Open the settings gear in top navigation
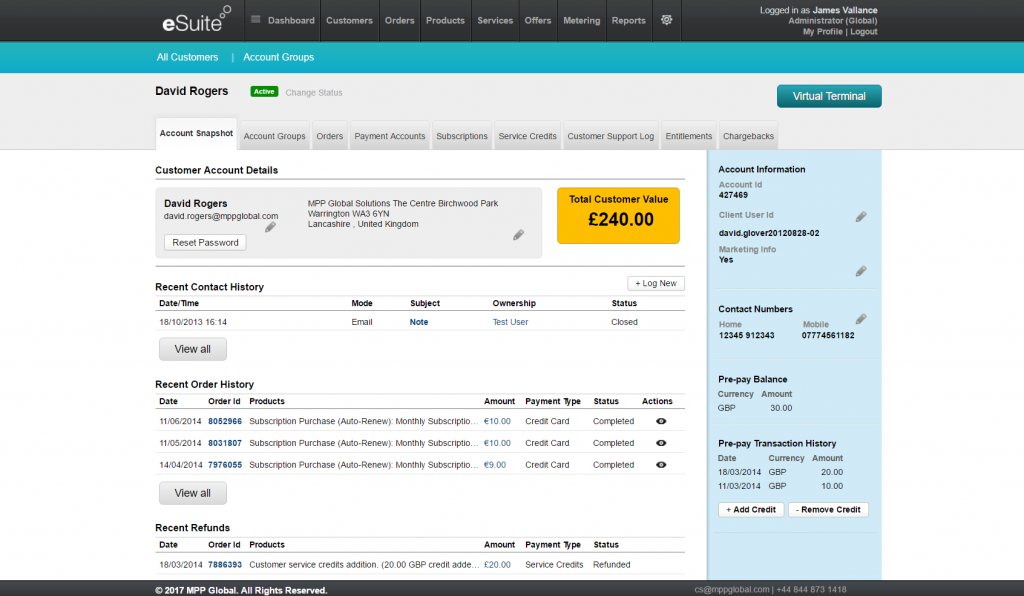1024x596 pixels. click(x=667, y=20)
